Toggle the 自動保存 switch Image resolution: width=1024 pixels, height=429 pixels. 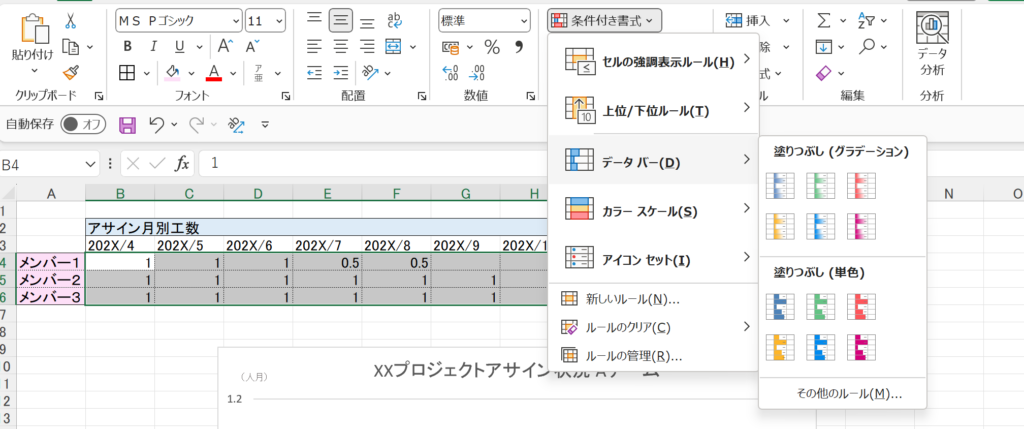tap(83, 125)
